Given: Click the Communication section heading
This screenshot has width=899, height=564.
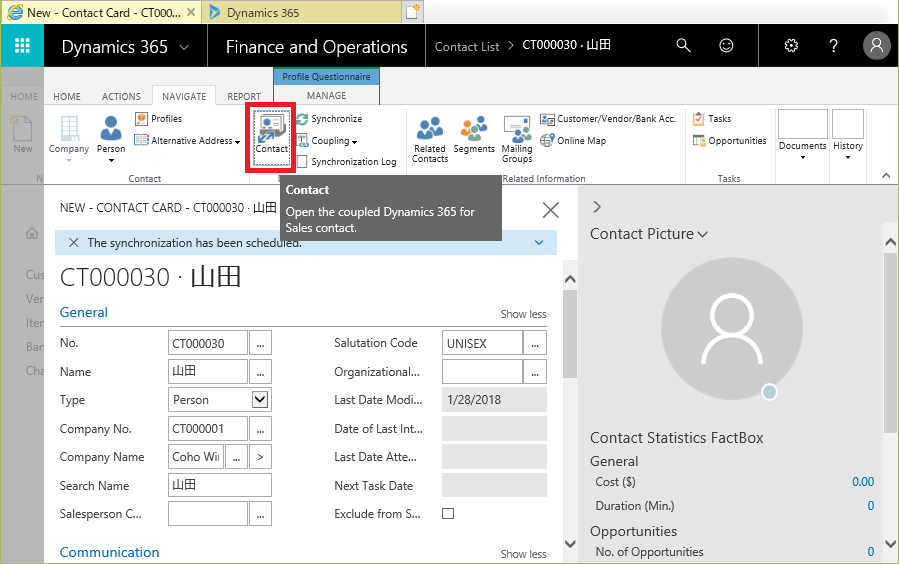Looking at the screenshot, I should (110, 552).
